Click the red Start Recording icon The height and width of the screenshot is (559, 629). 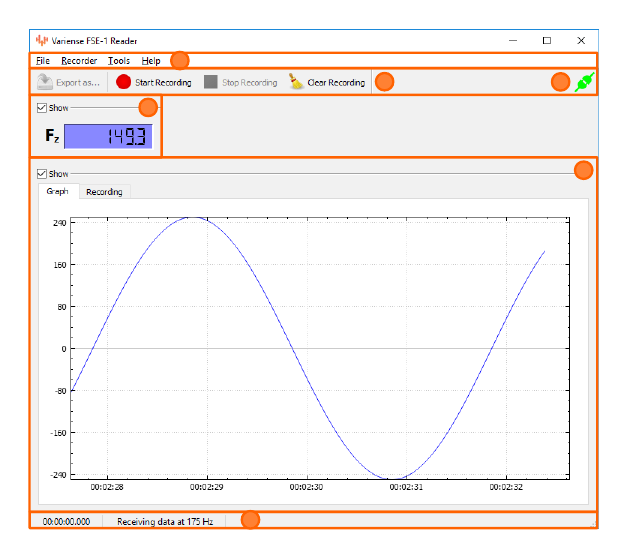click(x=123, y=82)
